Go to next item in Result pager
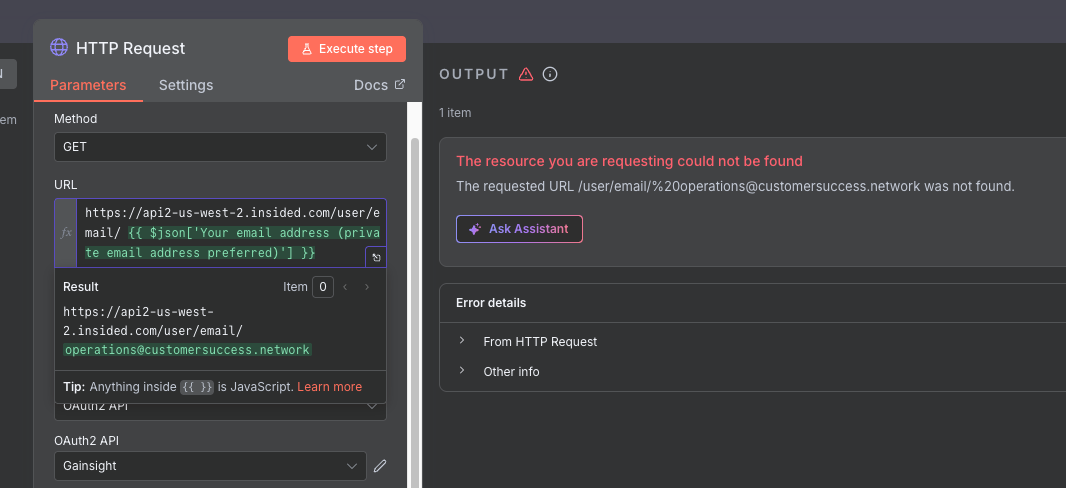The width and height of the screenshot is (1066, 488). tap(367, 287)
